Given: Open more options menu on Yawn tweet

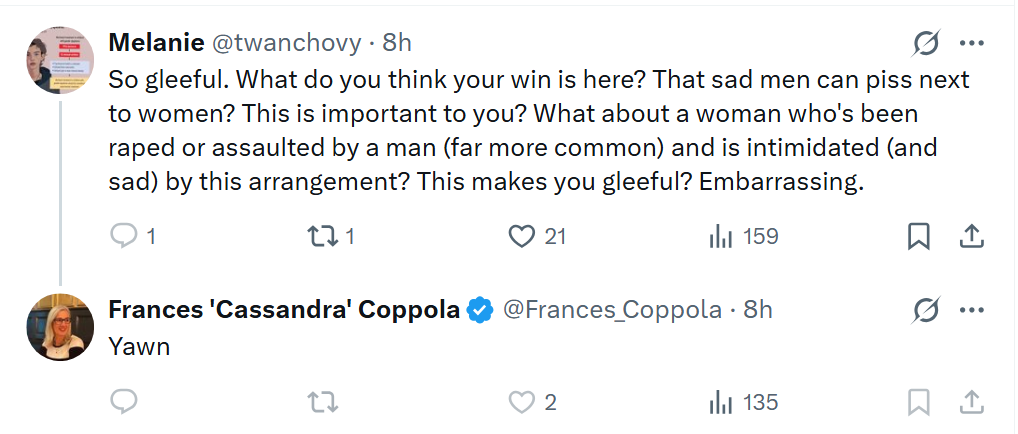Looking at the screenshot, I should click(x=972, y=310).
